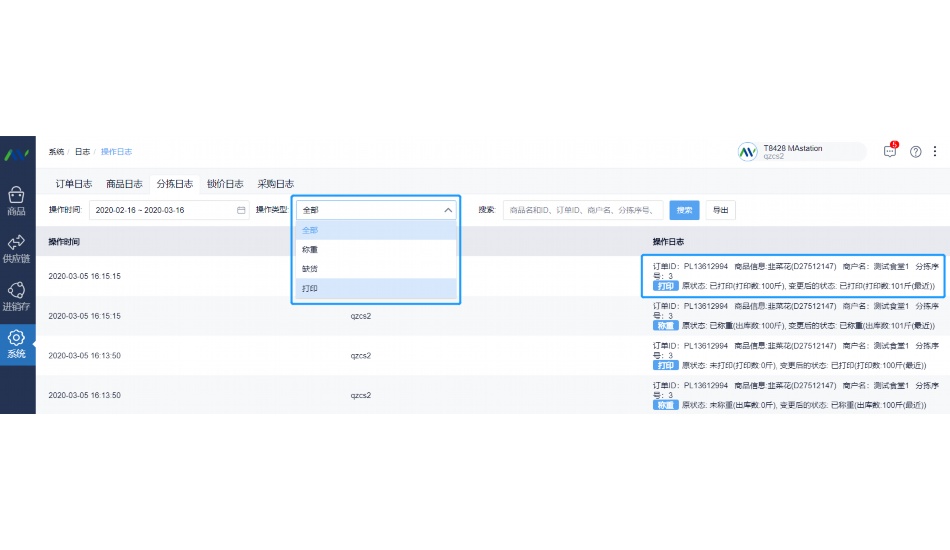This screenshot has width=950, height=550.
Task: Switch to the 订单日志 tab
Action: click(x=74, y=184)
